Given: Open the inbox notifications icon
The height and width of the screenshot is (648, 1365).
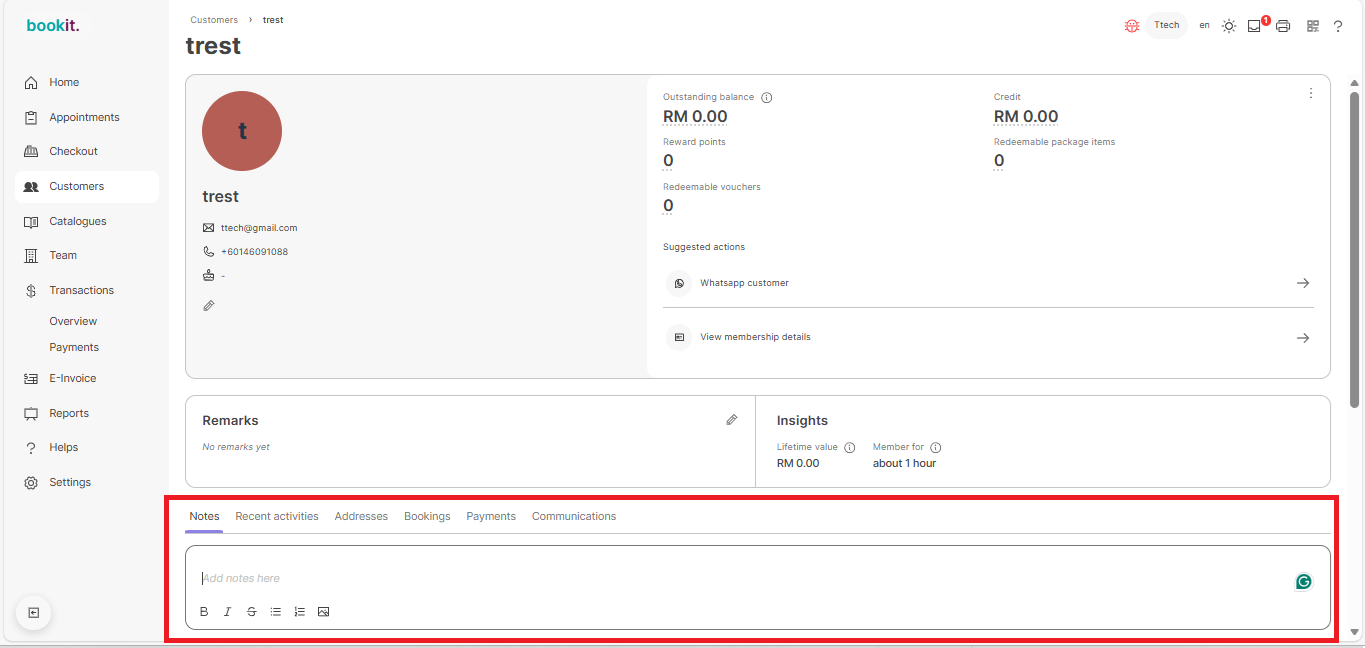Looking at the screenshot, I should click(x=1254, y=26).
